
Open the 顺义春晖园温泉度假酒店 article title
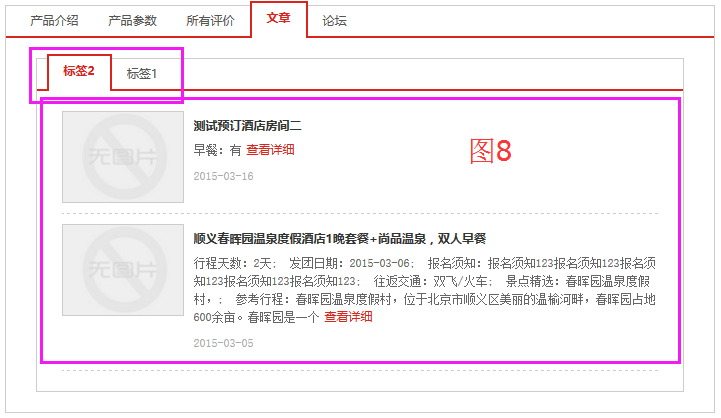tap(339, 238)
